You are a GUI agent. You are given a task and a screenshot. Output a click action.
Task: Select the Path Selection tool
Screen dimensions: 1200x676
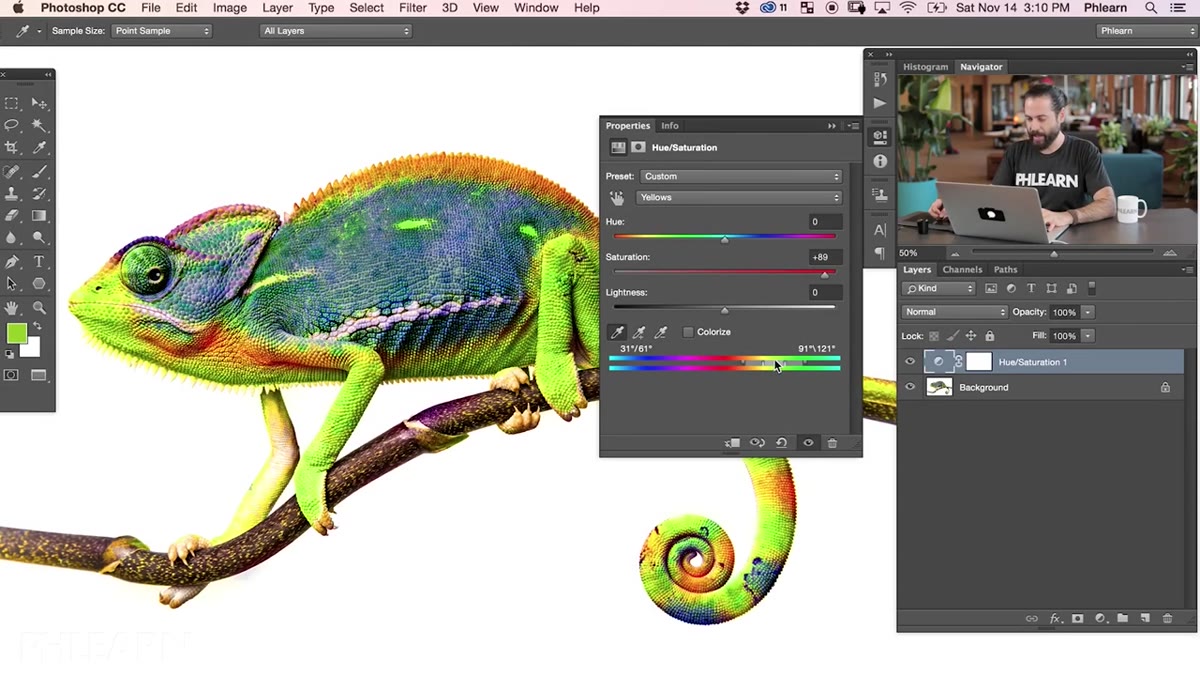(x=12, y=284)
